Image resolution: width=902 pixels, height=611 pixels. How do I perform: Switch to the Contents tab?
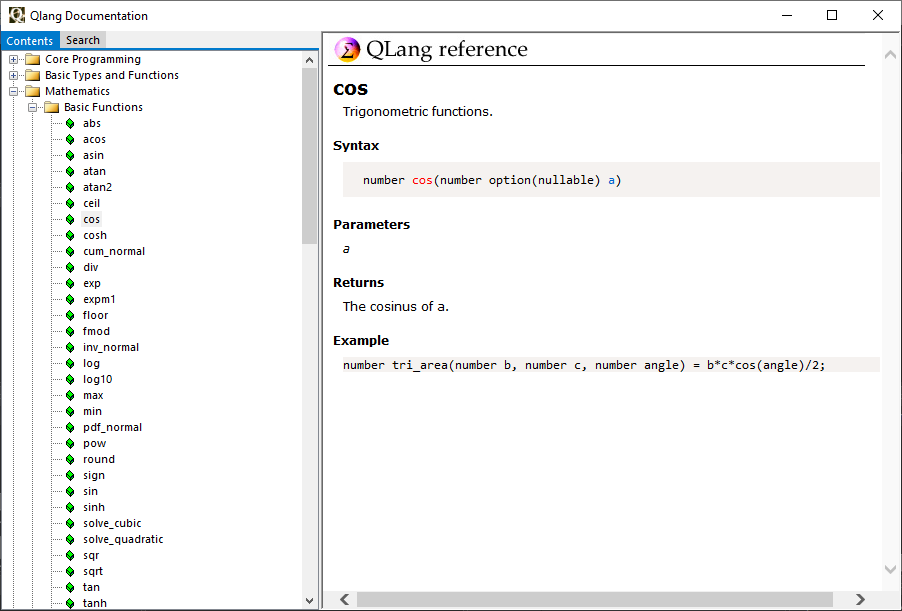[29, 40]
